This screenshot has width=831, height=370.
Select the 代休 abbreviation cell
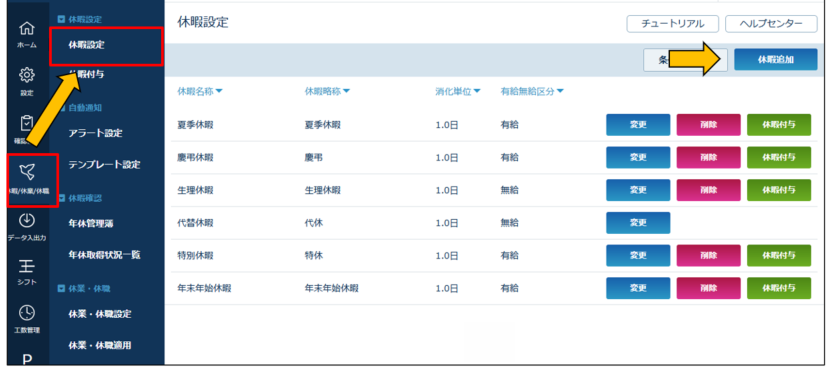(x=314, y=223)
